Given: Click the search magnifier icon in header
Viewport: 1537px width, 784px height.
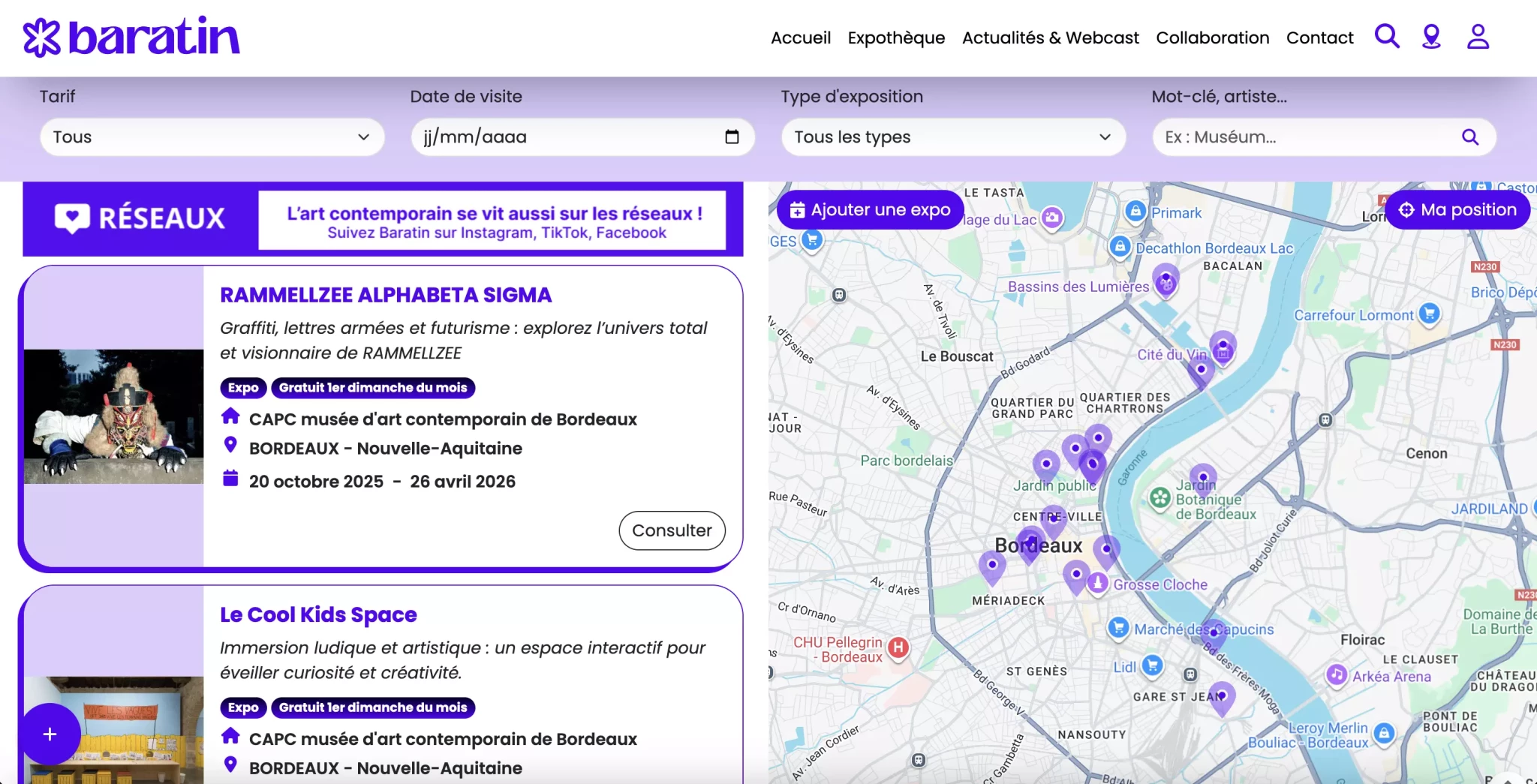Looking at the screenshot, I should point(1386,36).
